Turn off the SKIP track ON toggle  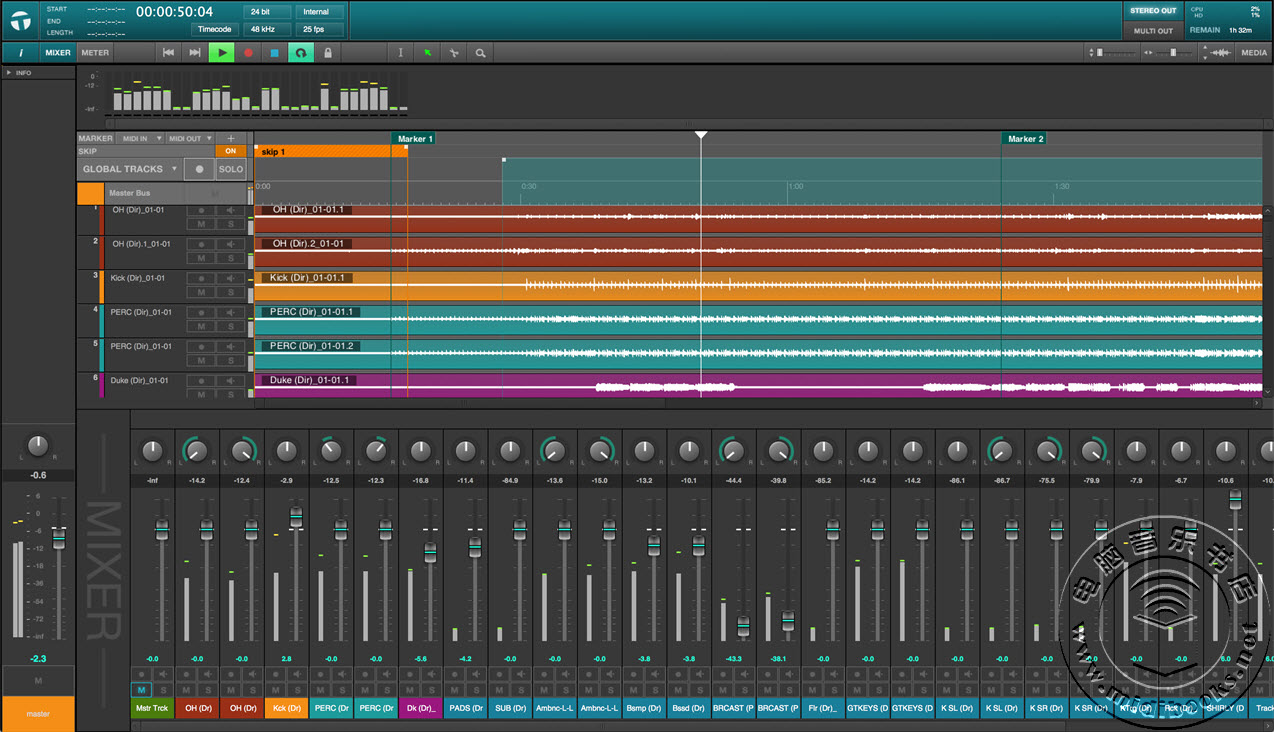pyautogui.click(x=231, y=152)
